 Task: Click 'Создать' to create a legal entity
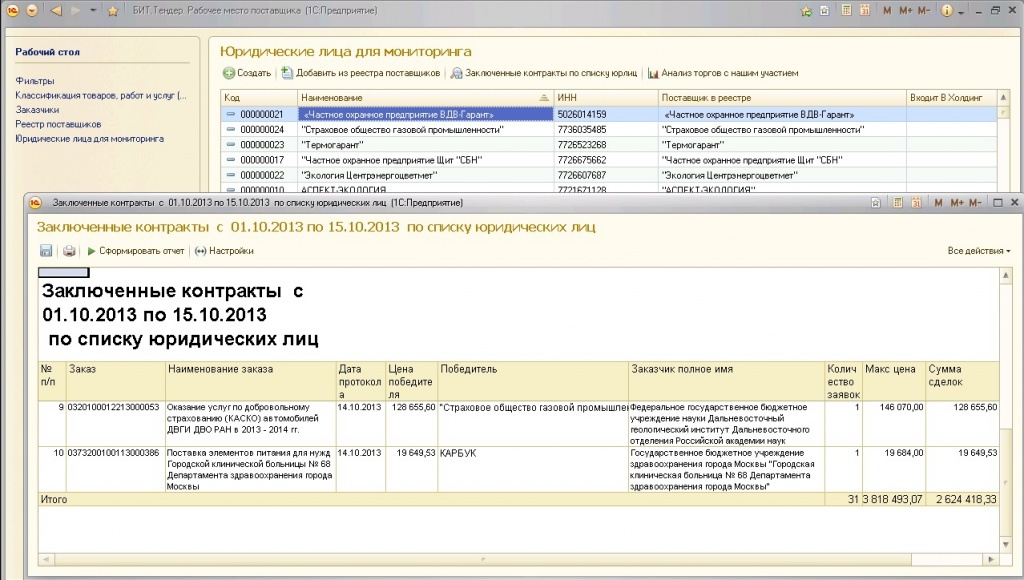coord(247,73)
